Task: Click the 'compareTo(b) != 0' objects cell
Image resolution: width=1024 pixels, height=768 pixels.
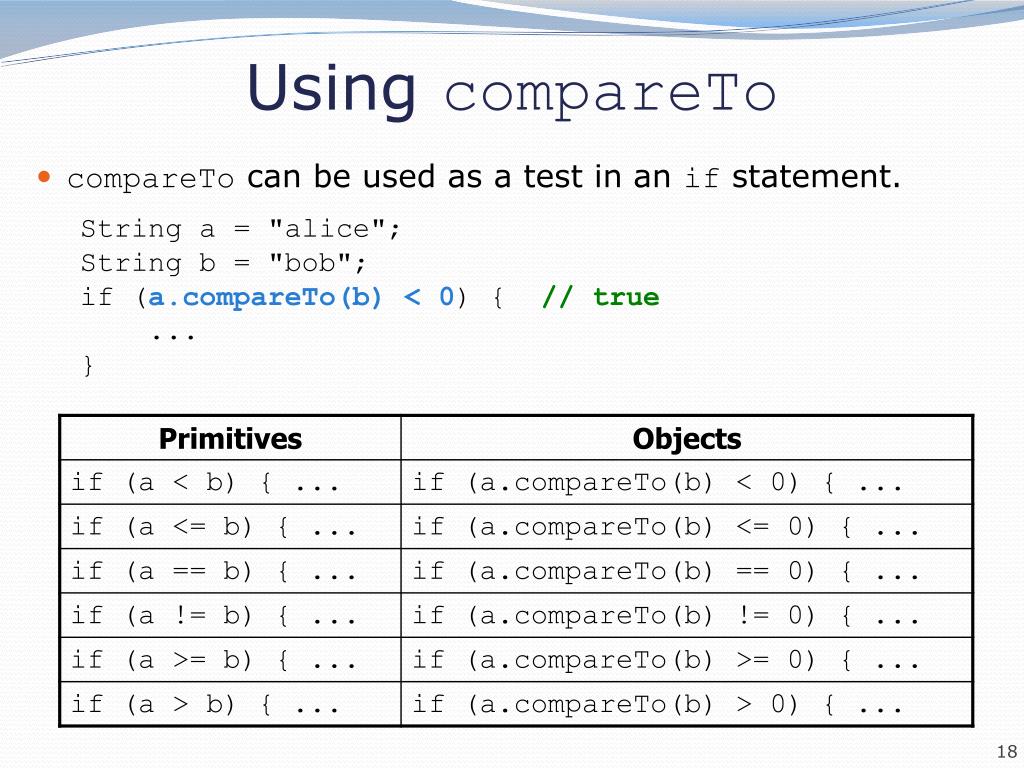Action: click(686, 616)
